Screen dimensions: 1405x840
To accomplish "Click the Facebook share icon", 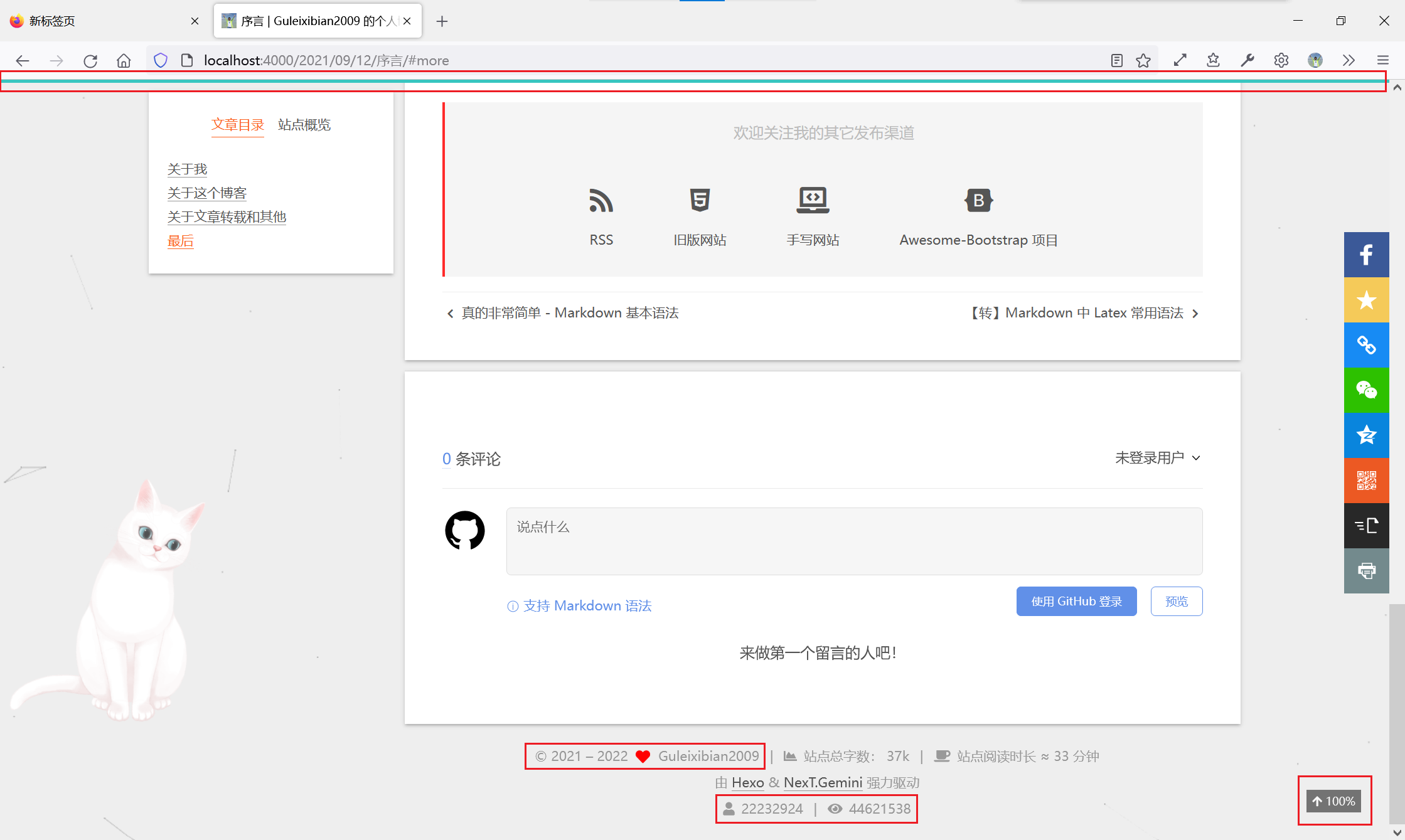I will click(1366, 255).
